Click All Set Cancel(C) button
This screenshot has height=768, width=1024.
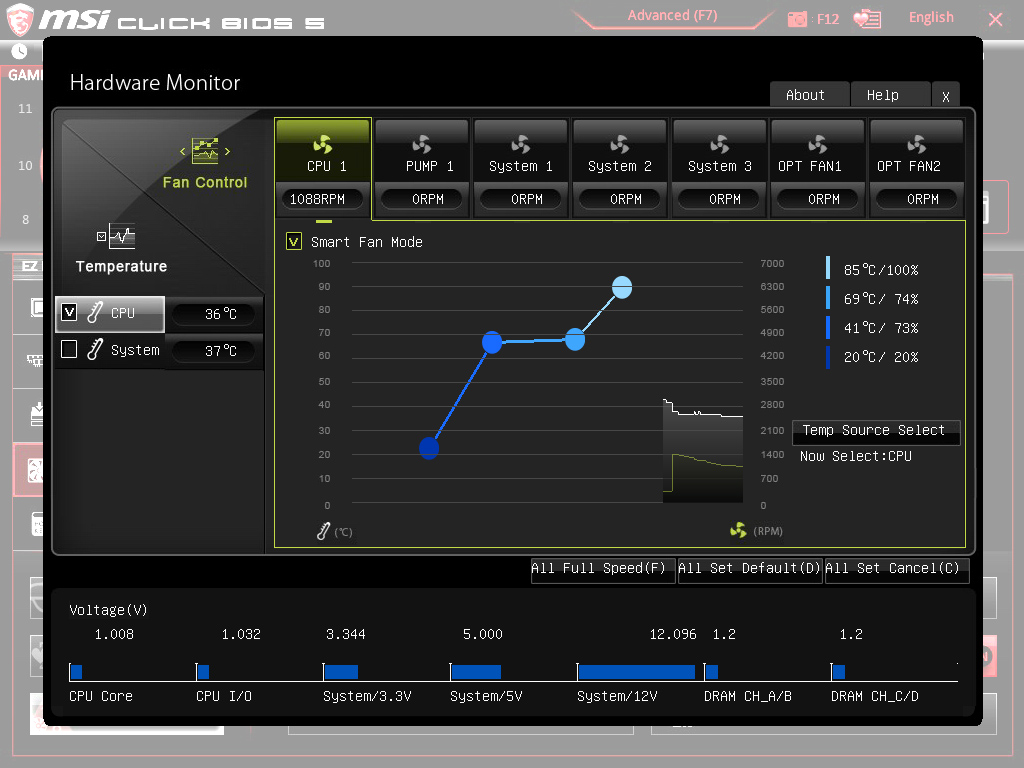click(x=897, y=569)
